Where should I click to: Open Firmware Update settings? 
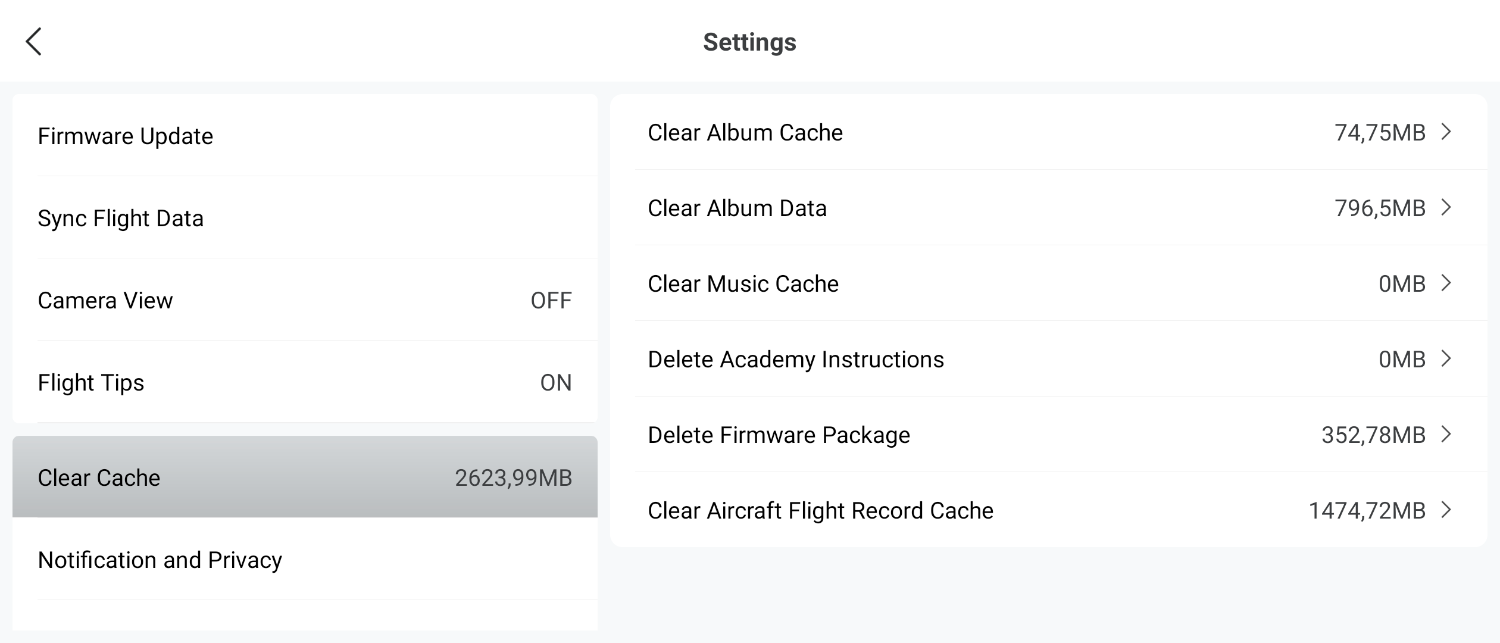pyautogui.click(x=126, y=136)
